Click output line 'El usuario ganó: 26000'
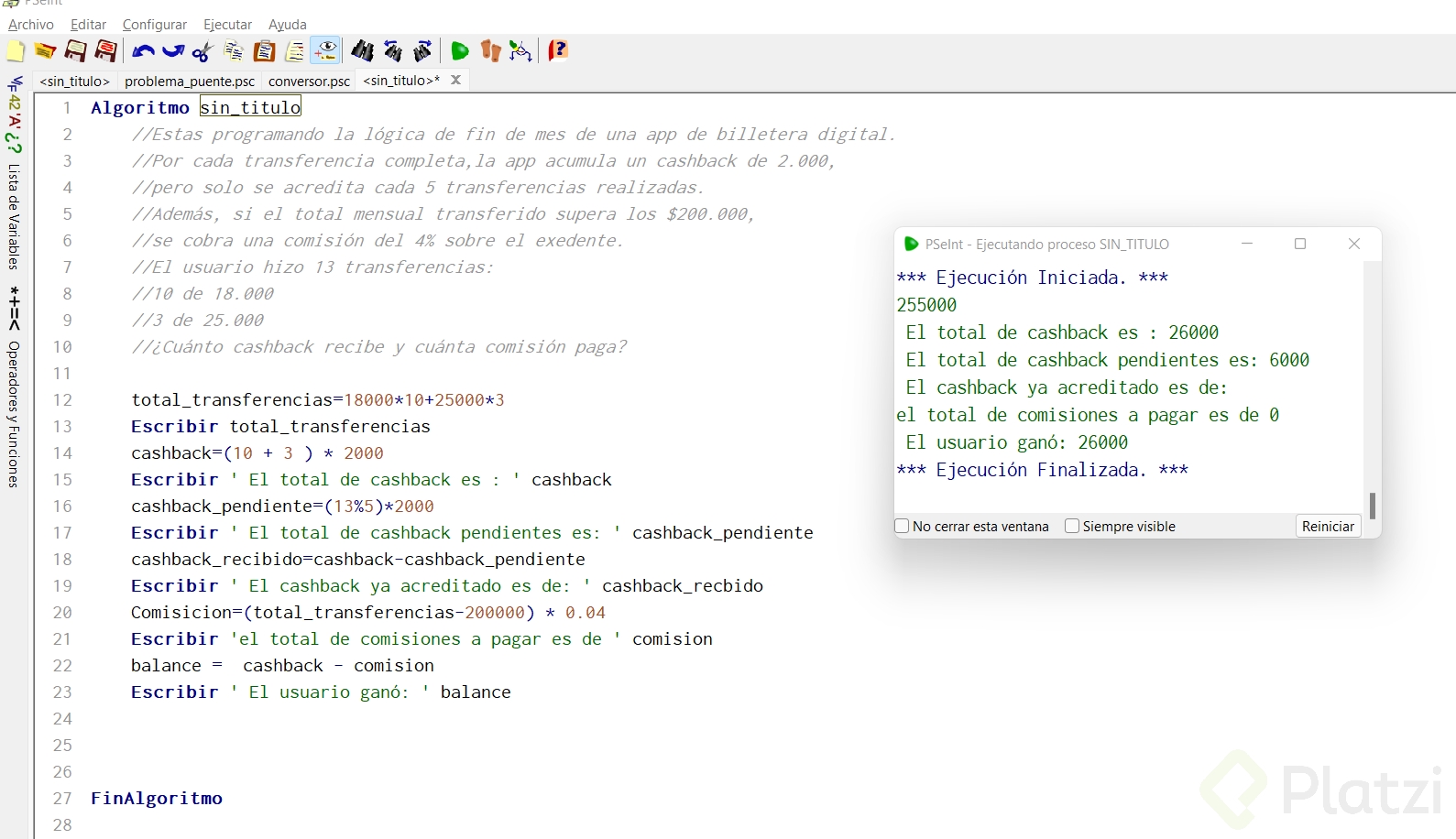Viewport: 1456px width, 839px height. (x=1017, y=442)
